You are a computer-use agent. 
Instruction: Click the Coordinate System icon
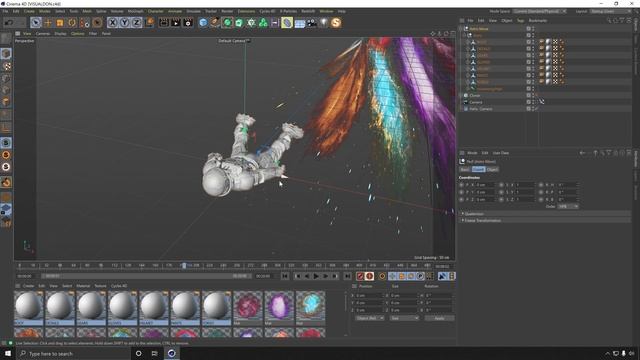click(149, 22)
